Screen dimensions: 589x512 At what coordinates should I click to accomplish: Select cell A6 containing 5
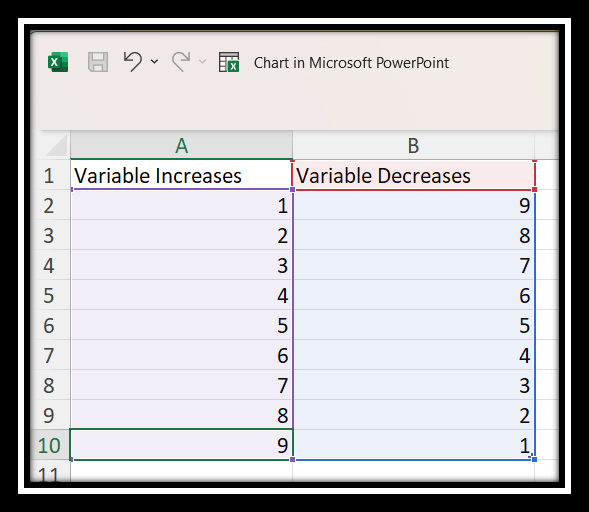pos(181,325)
